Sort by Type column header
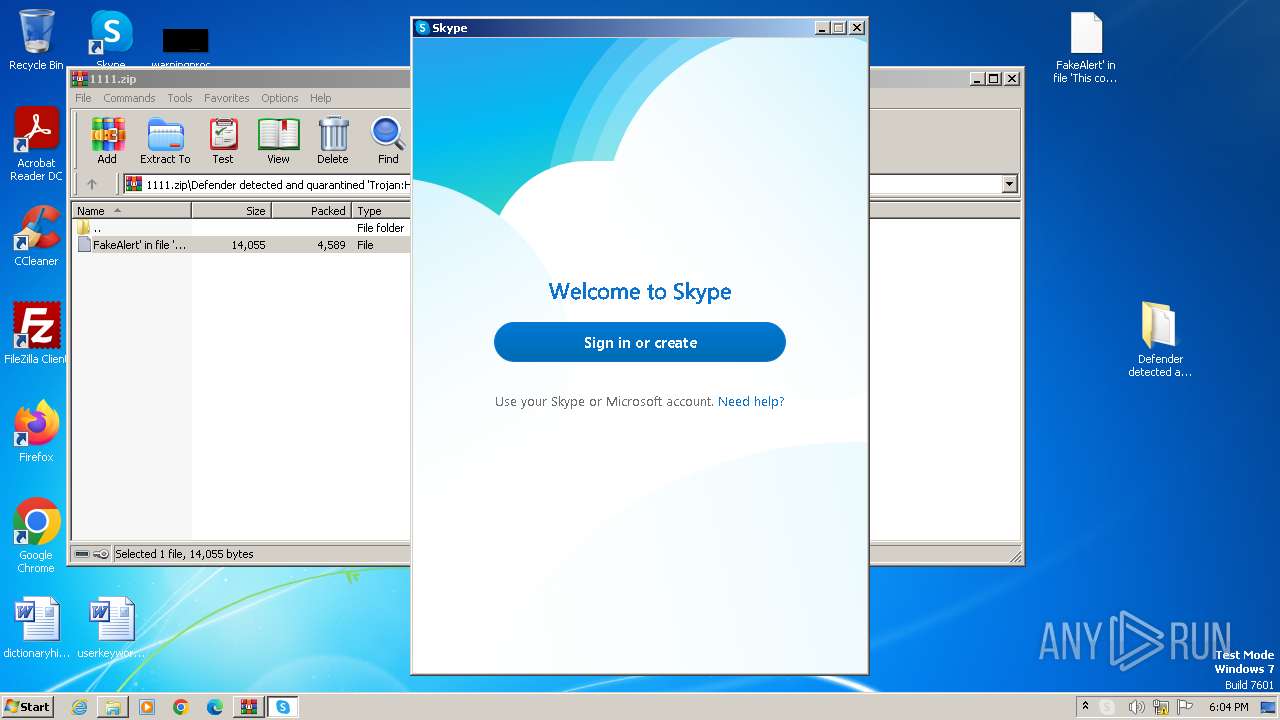 [381, 211]
